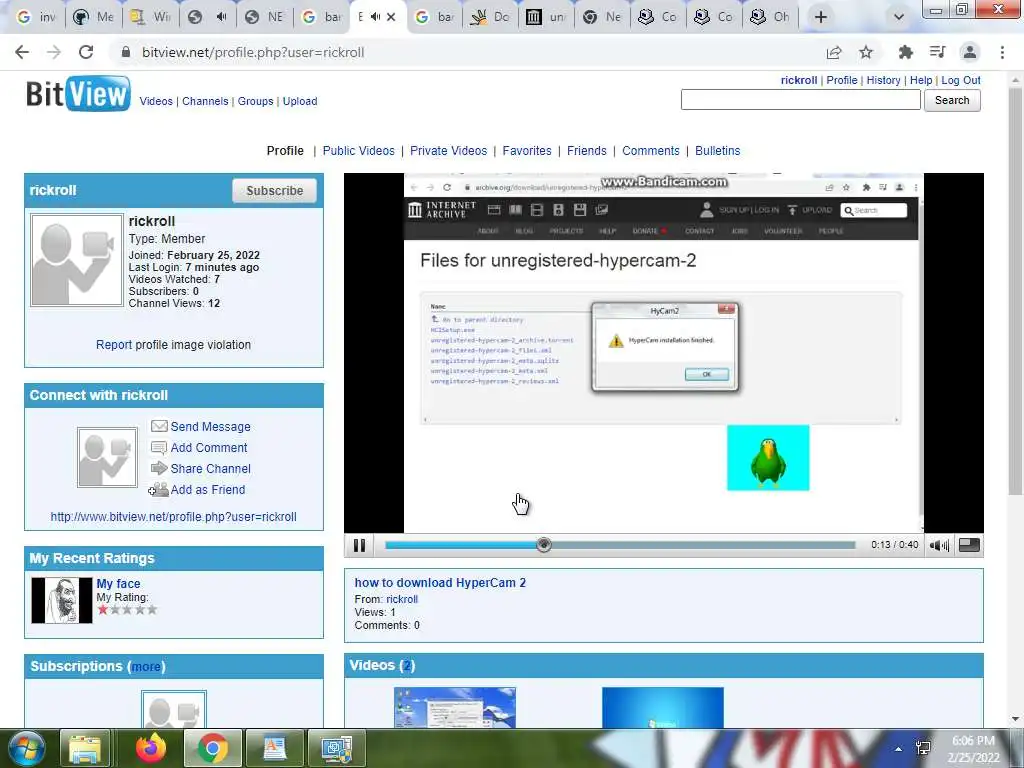
Task: Open History link at top right
Action: coord(883,80)
